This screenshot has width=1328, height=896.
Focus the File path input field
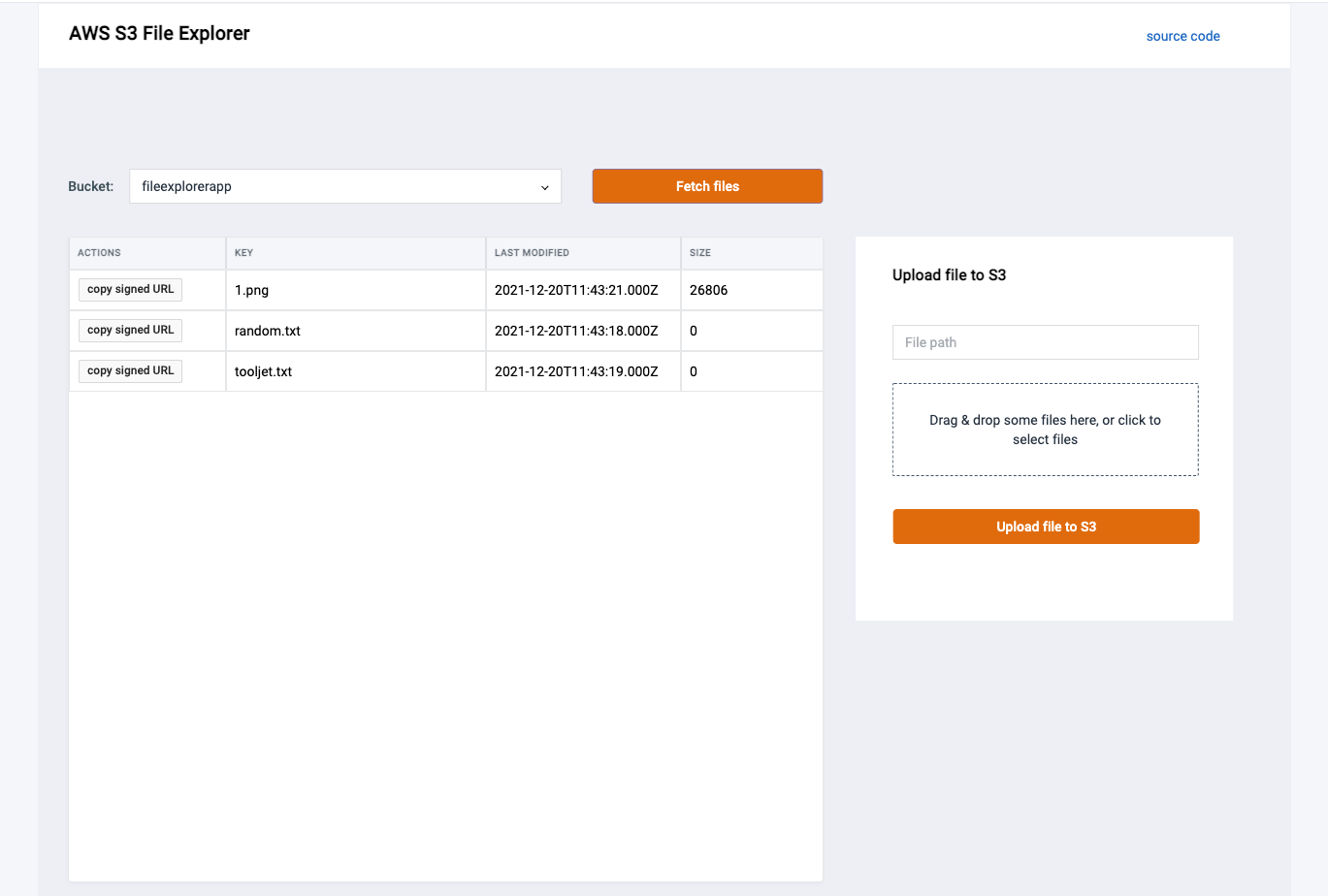1045,342
